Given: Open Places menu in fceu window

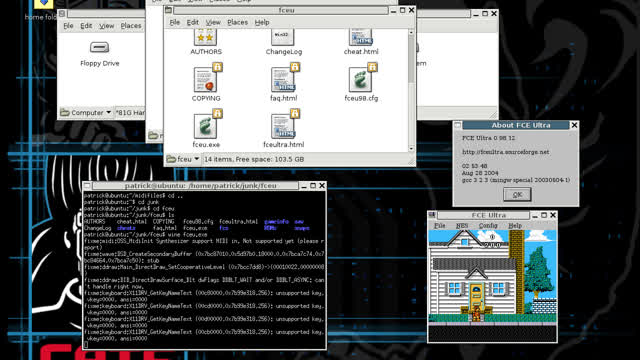Looking at the screenshot, I should point(238,22).
